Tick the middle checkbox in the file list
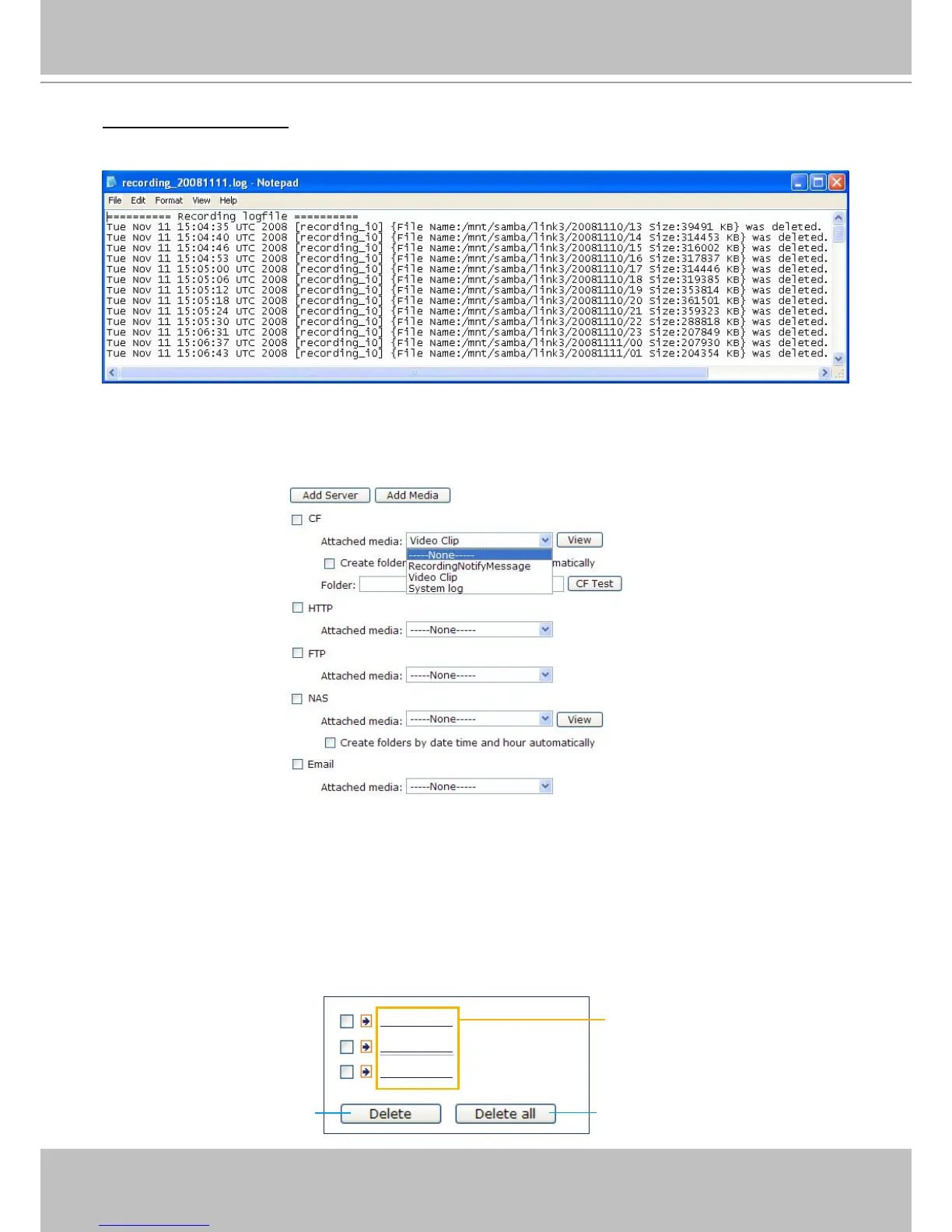Screen dimensions: 952x1232 click(347, 1047)
